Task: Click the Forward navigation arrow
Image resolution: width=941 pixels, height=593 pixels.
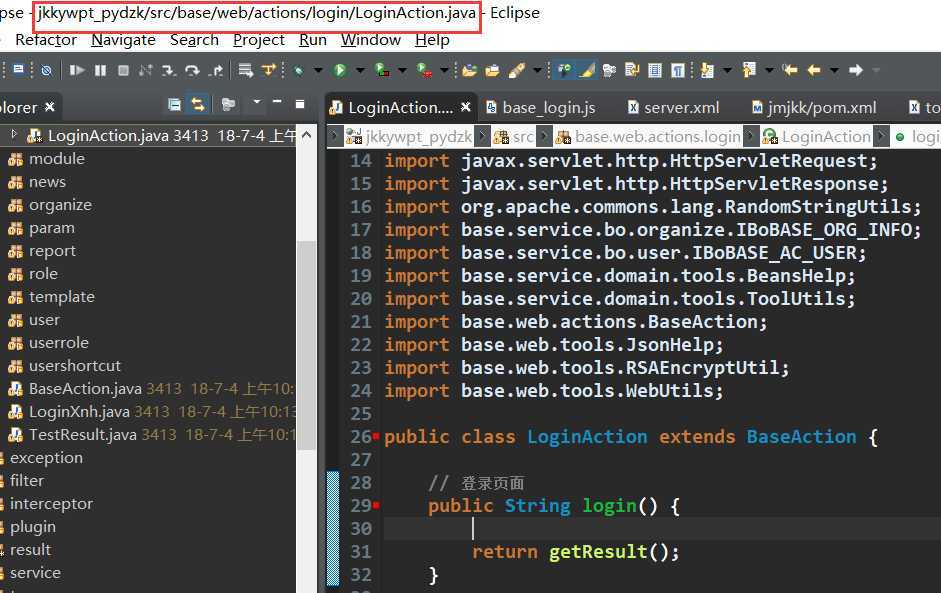Action: (x=856, y=70)
